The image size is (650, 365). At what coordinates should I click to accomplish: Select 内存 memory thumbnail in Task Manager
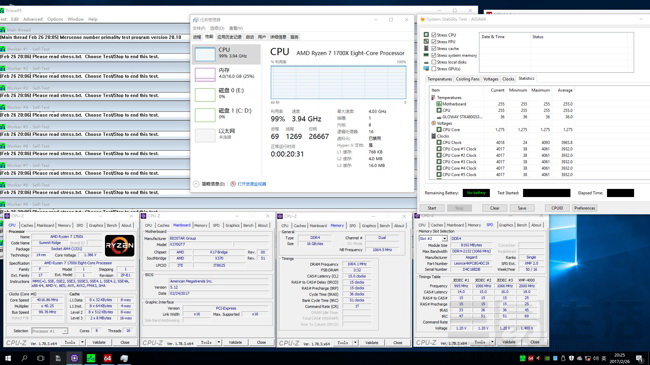(x=205, y=74)
